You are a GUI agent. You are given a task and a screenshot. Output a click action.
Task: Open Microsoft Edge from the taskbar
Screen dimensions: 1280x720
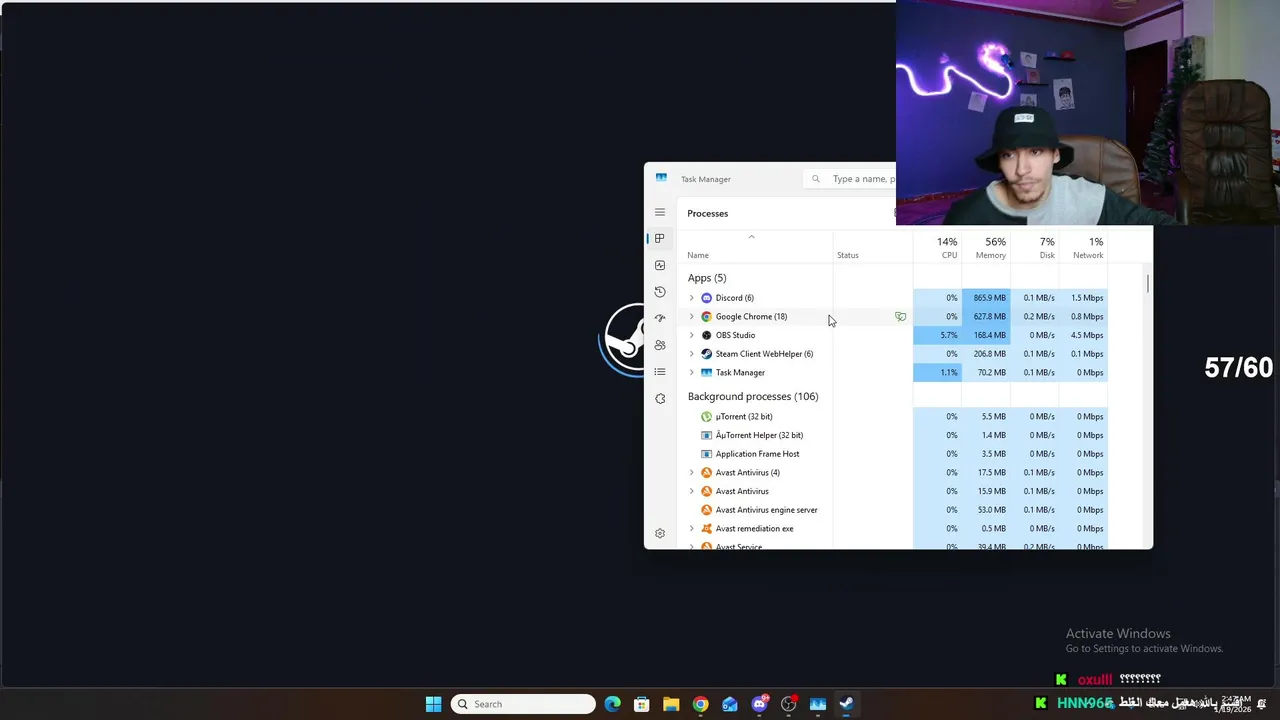(612, 704)
